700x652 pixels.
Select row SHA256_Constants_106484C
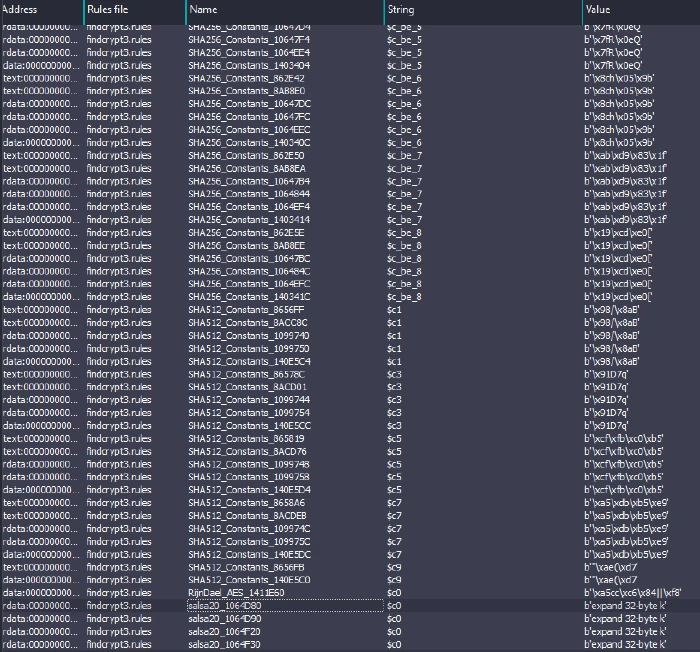(350, 272)
